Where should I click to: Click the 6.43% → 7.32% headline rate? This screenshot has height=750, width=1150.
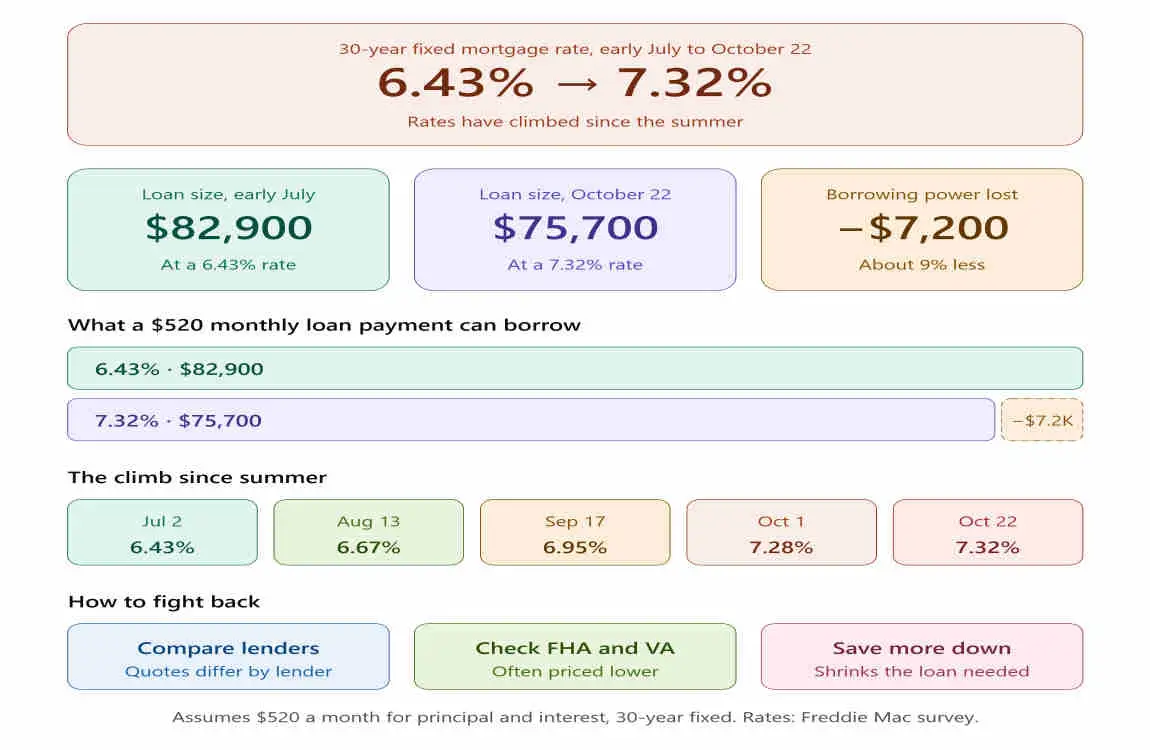click(575, 82)
